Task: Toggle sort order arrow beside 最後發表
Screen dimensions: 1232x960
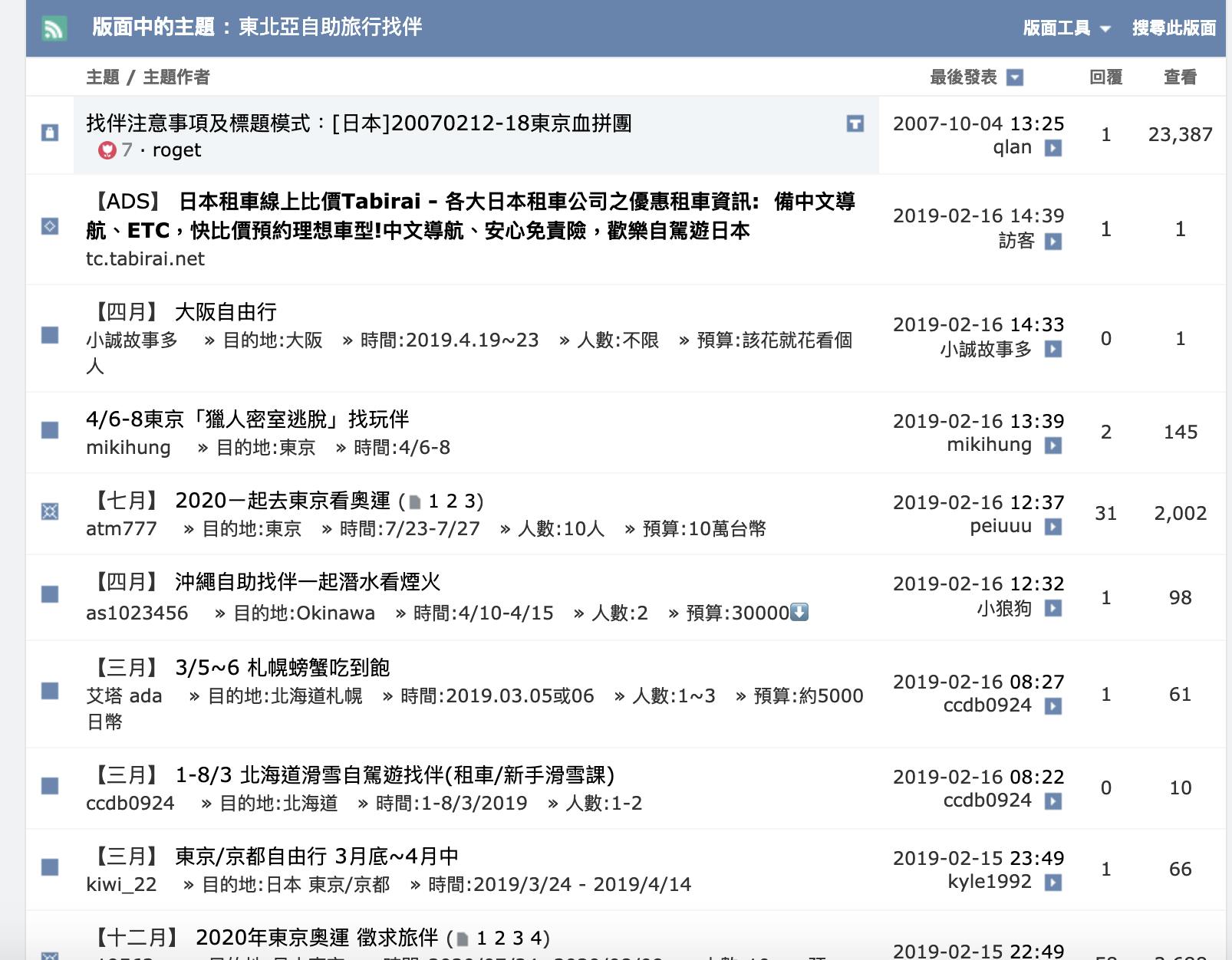Action: (1015, 77)
